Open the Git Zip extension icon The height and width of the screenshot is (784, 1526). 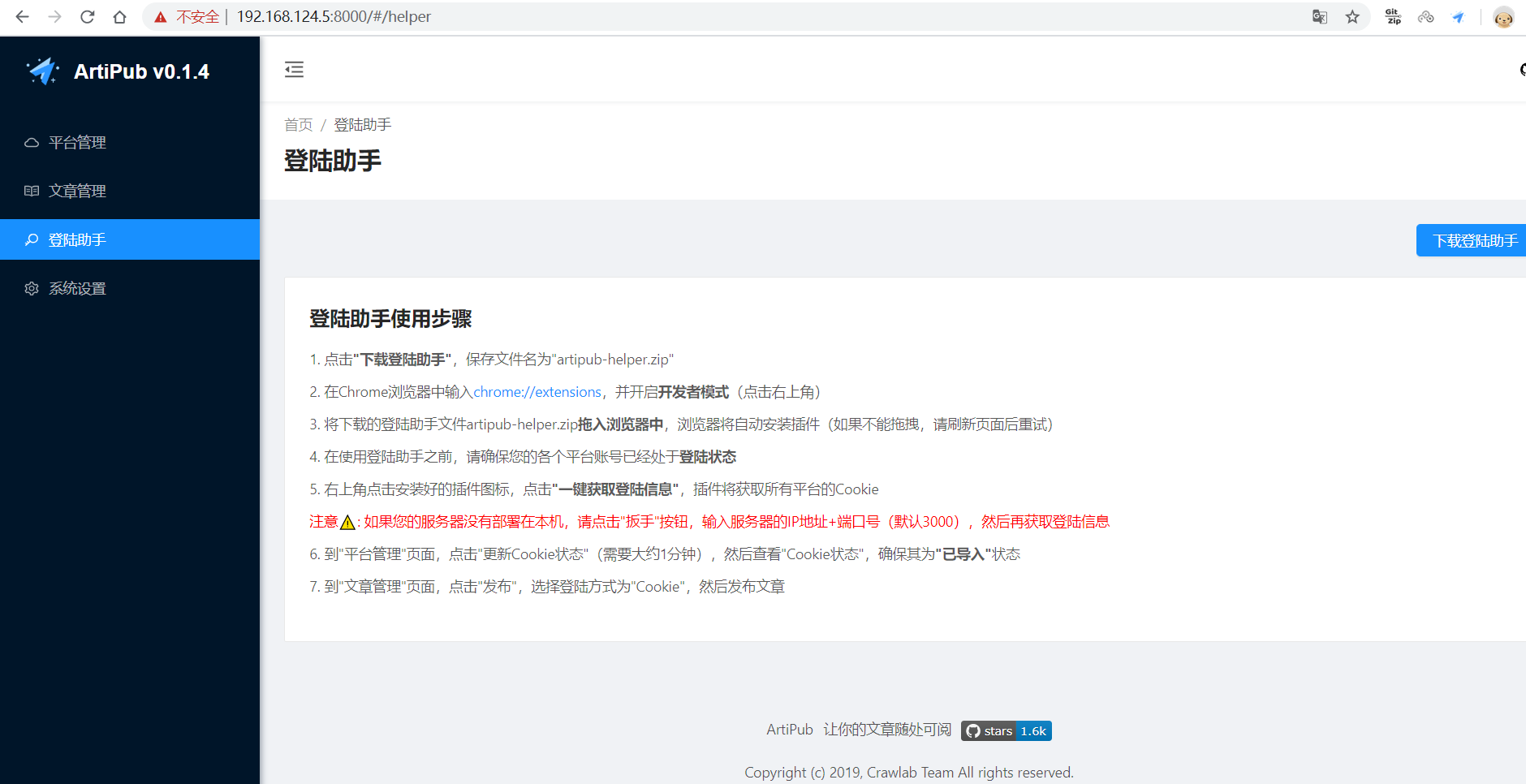[1393, 17]
